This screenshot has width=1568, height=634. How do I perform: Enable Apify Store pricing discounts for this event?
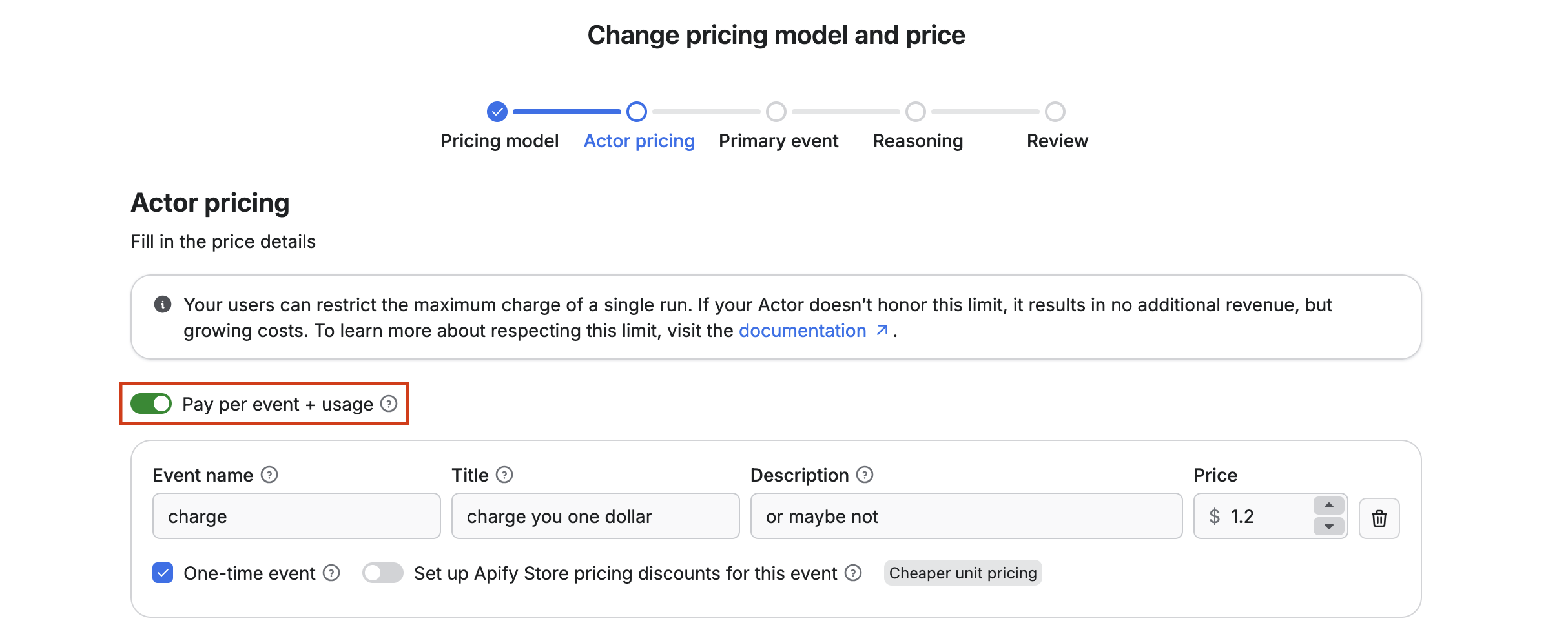(x=382, y=573)
